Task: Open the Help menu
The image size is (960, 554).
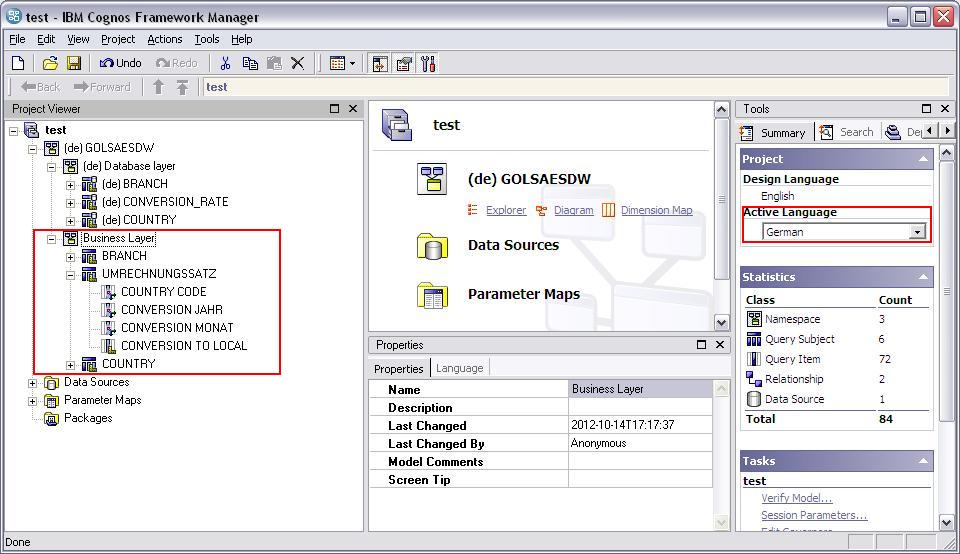Action: [x=242, y=39]
